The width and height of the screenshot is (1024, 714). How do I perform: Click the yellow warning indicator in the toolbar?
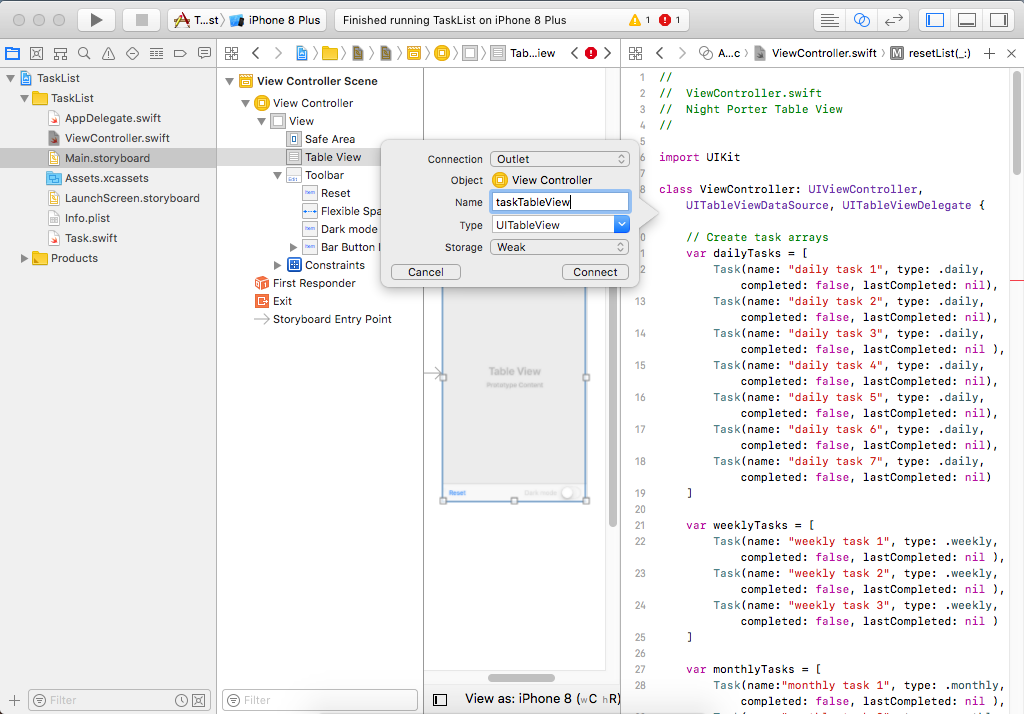tap(639, 20)
